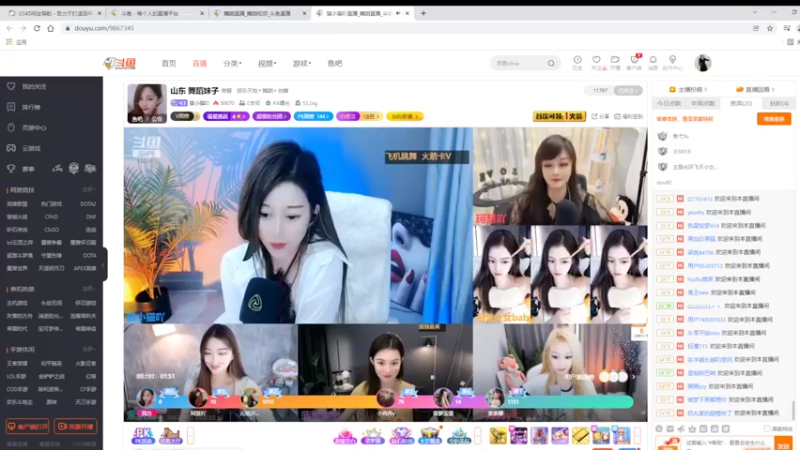Click the 福利签到 check-in icon
800x450 pixels.
click(628, 116)
